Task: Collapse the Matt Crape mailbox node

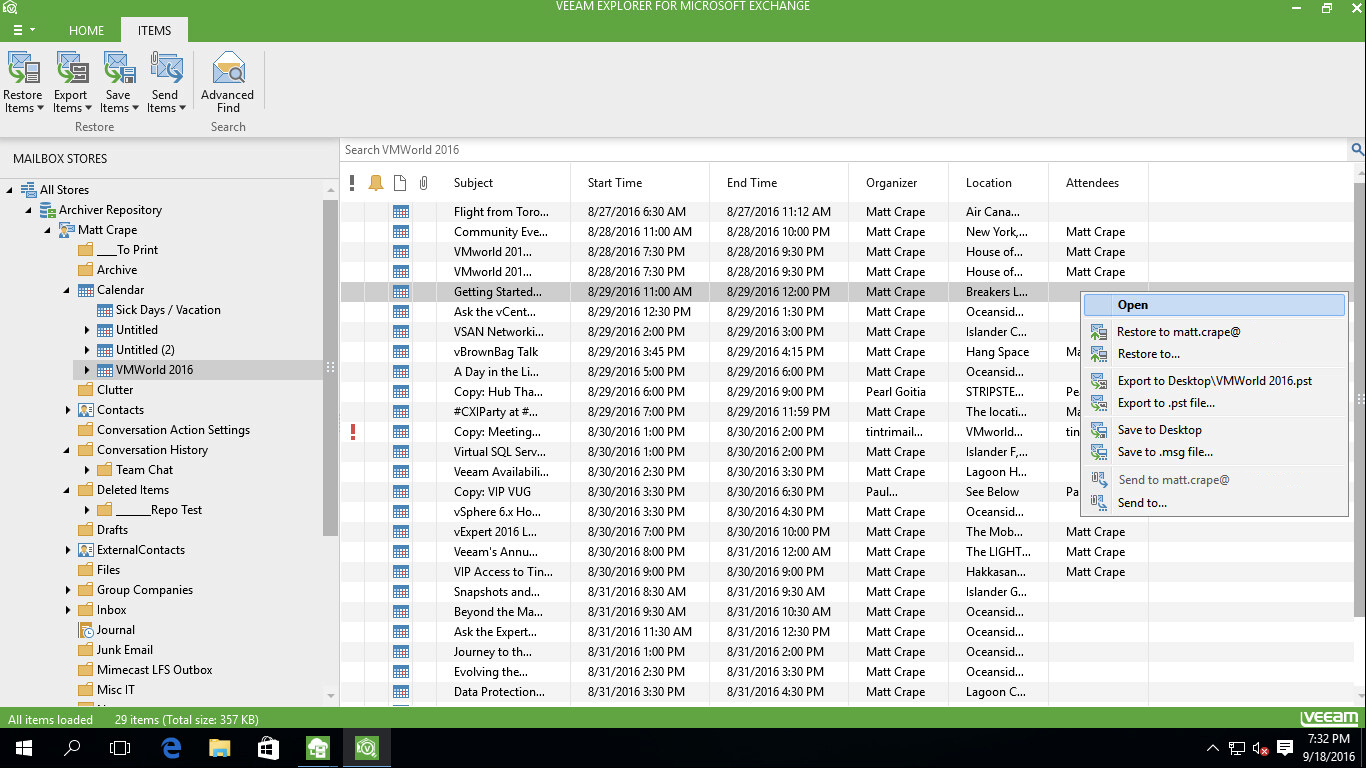Action: 48,230
